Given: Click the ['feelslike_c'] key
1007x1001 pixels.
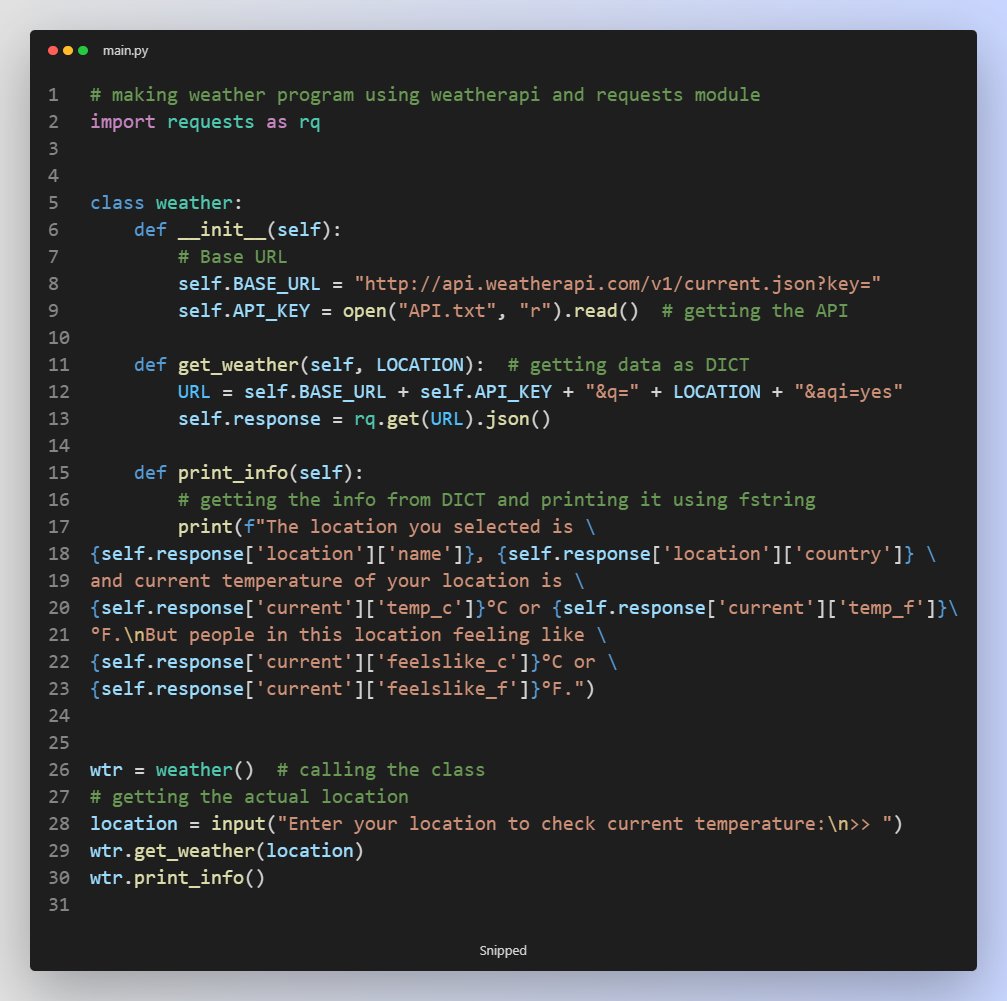Looking at the screenshot, I should [x=447, y=661].
